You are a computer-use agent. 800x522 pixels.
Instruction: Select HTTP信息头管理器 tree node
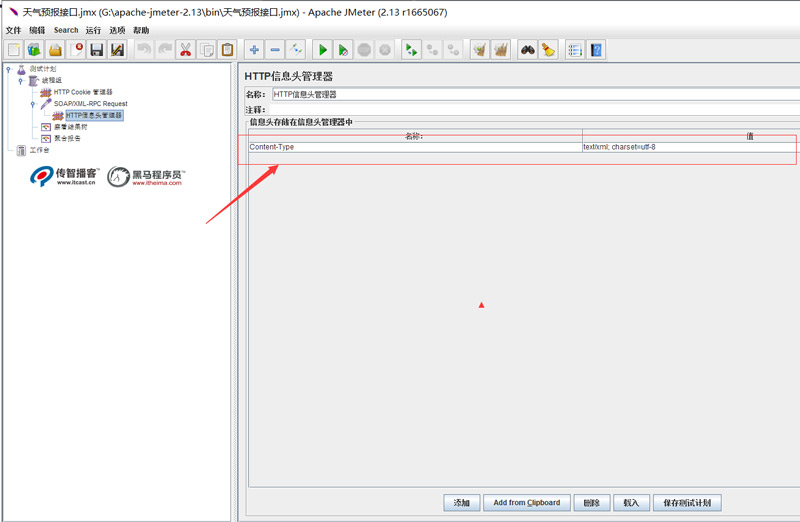(94, 115)
